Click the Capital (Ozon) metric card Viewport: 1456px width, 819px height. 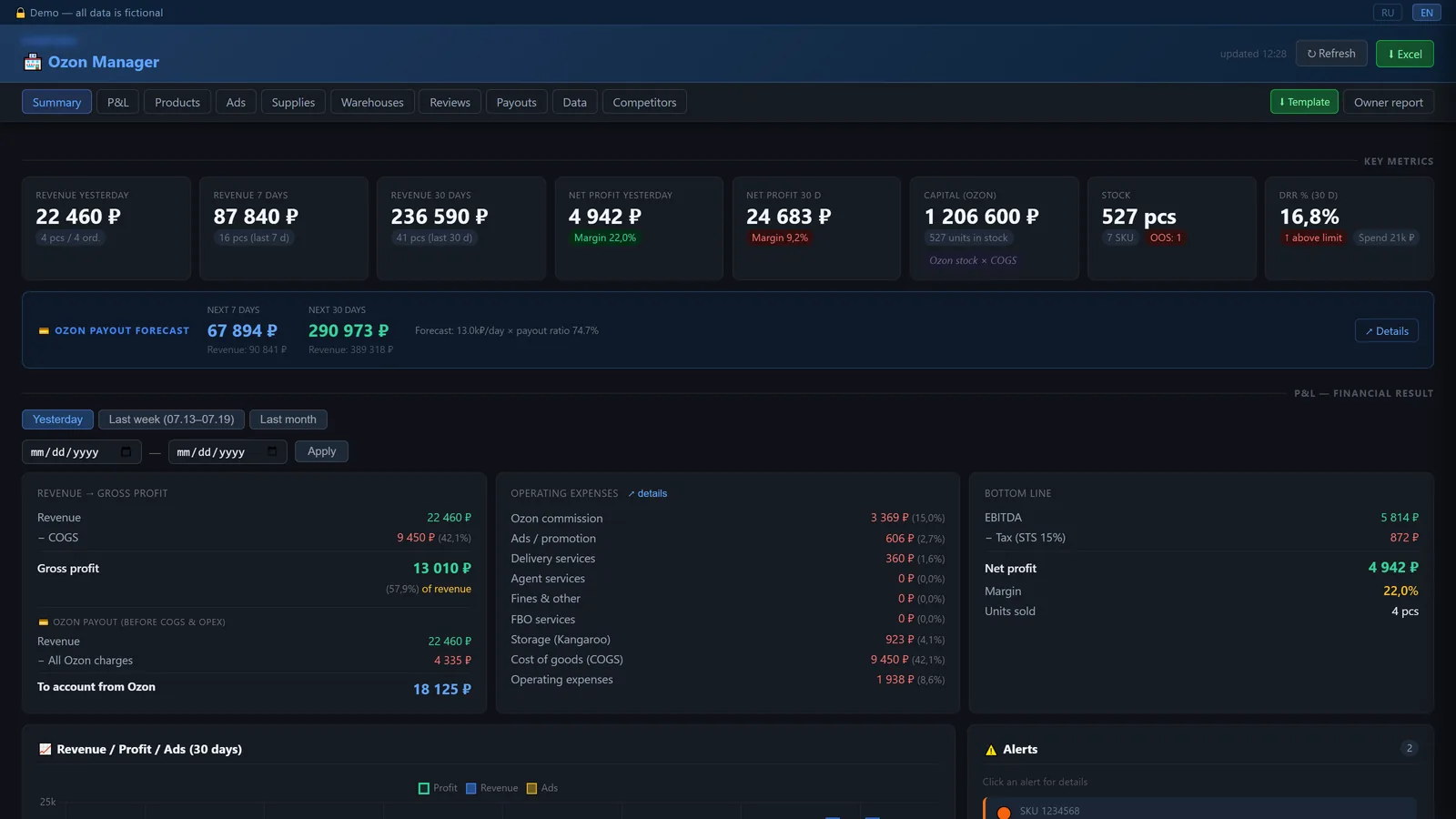[x=994, y=227]
